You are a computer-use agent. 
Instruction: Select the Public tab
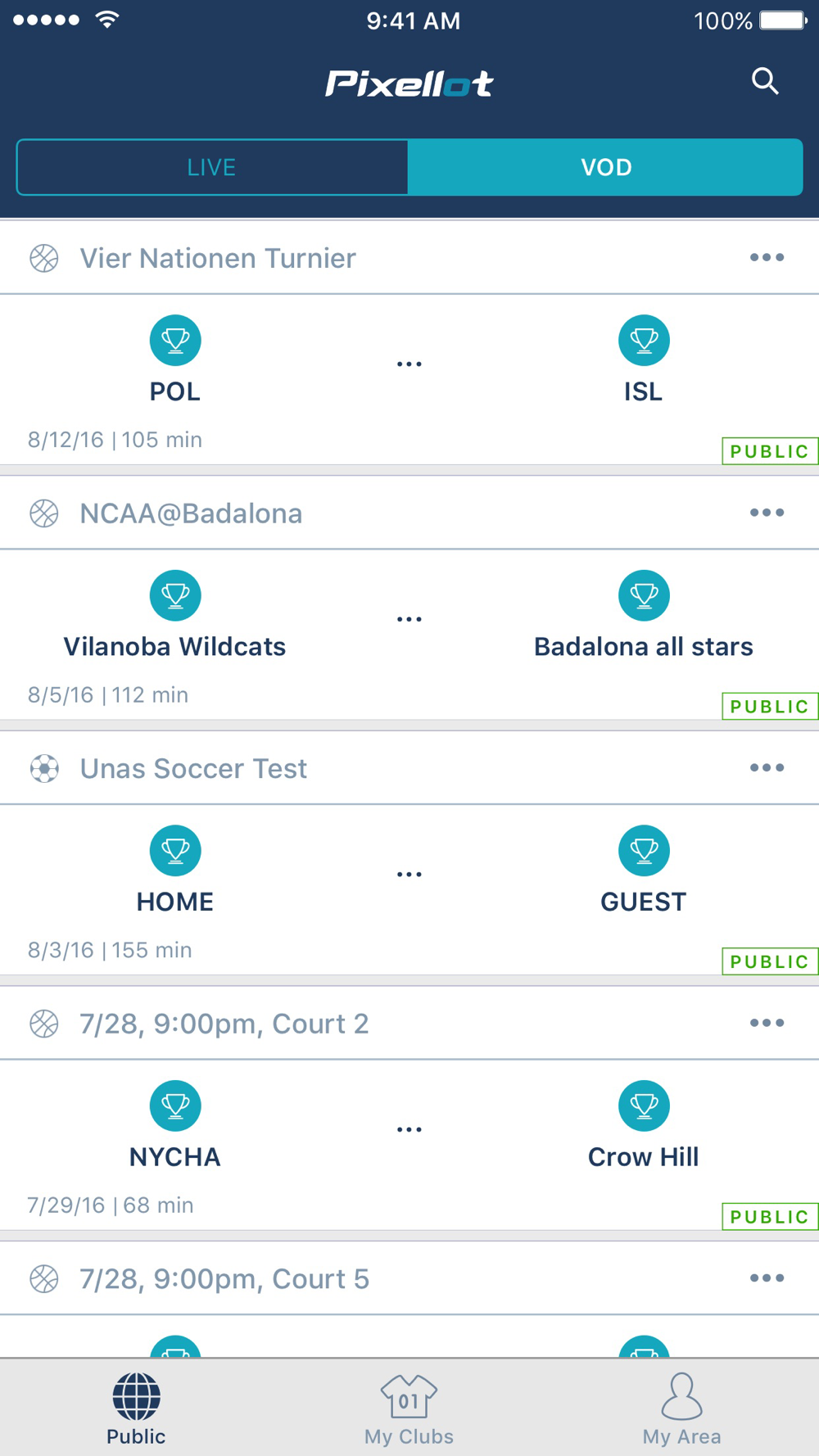[136, 1409]
